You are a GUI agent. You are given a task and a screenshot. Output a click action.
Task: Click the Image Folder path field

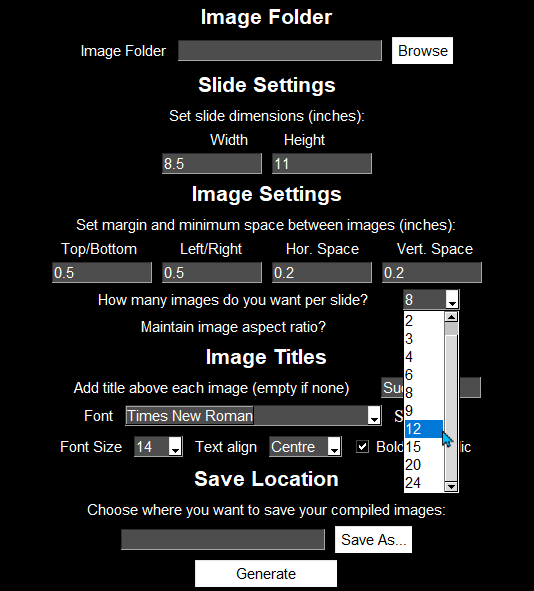pos(280,51)
